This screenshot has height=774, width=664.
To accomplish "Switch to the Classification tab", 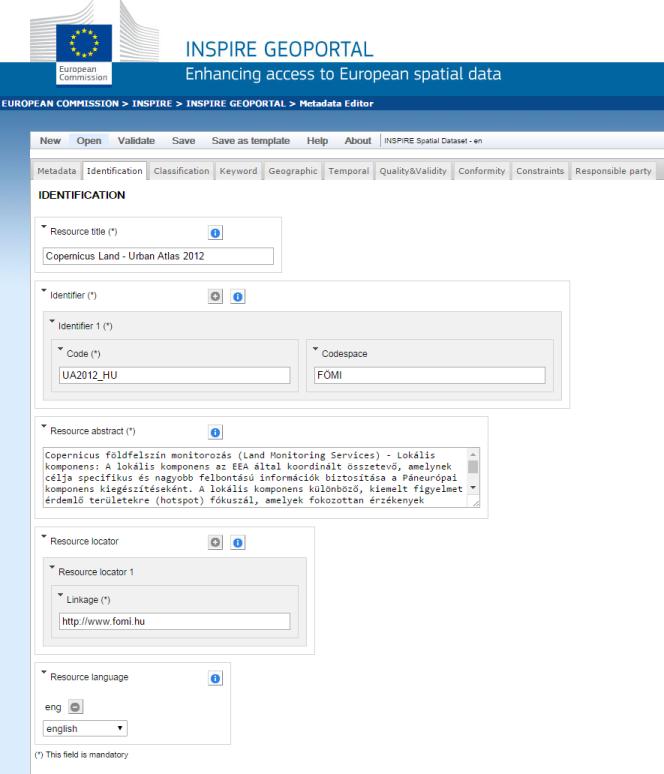I will tap(181, 171).
